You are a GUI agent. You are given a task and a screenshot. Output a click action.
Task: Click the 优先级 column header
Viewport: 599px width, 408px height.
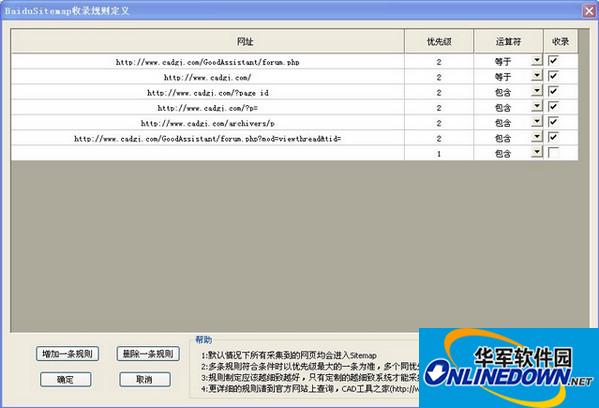pos(439,41)
